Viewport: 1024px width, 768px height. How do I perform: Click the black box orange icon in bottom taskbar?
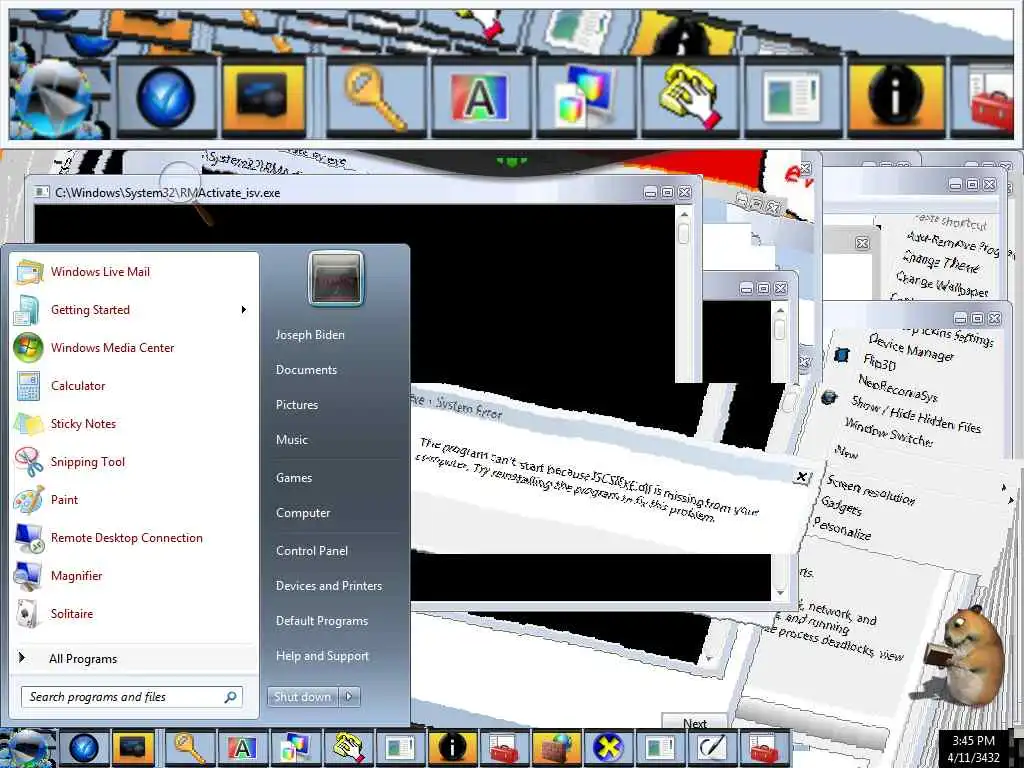pyautogui.click(x=133, y=748)
